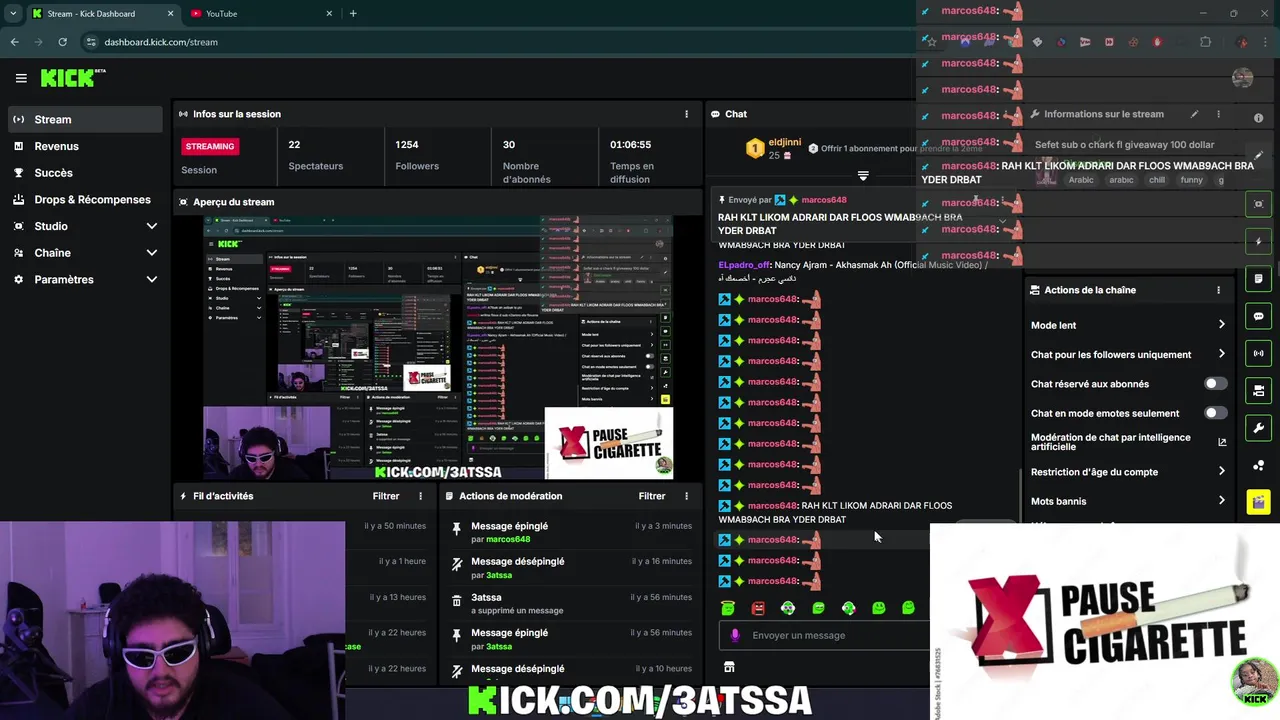The height and width of the screenshot is (720, 1280).
Task: Click the info circle icon in right toolbar
Action: click(x=1258, y=117)
